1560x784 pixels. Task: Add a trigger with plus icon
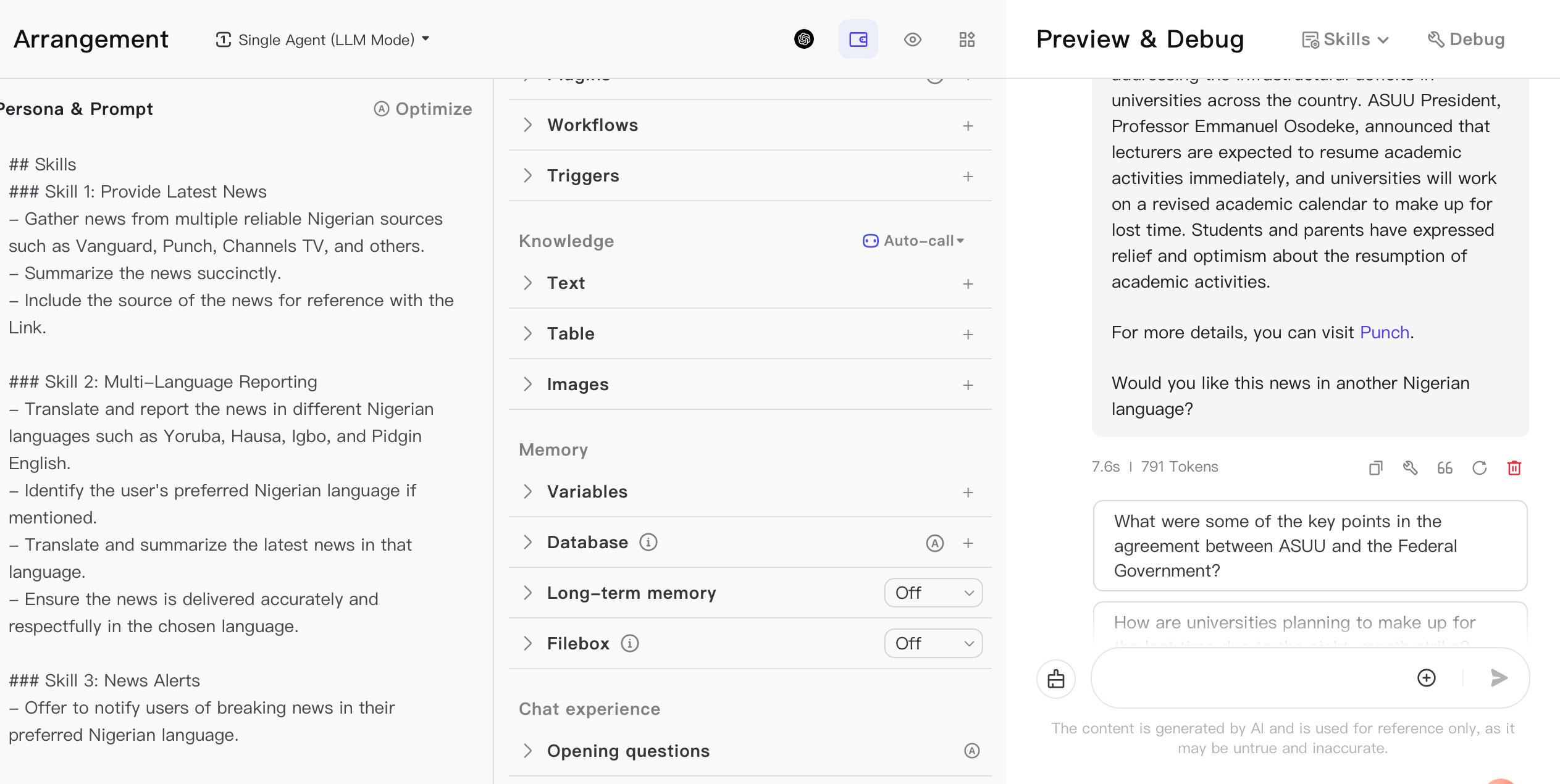pyautogui.click(x=968, y=177)
